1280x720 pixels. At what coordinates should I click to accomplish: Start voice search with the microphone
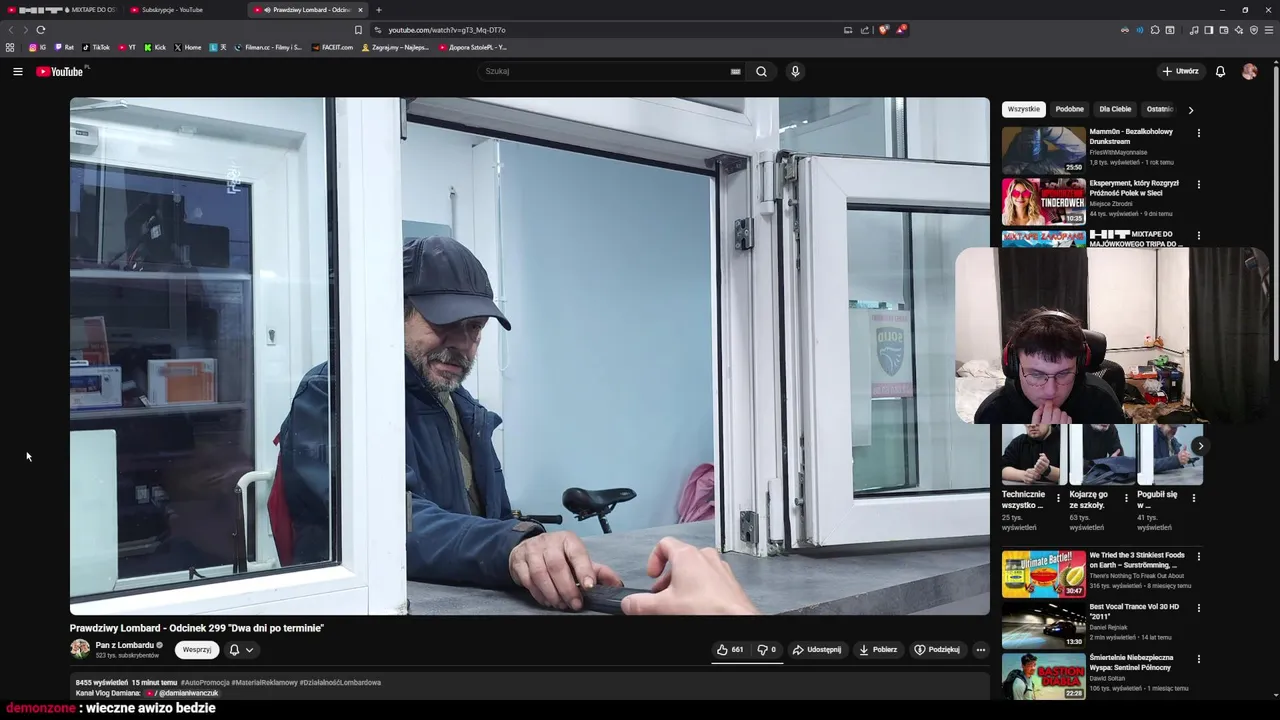coord(795,71)
